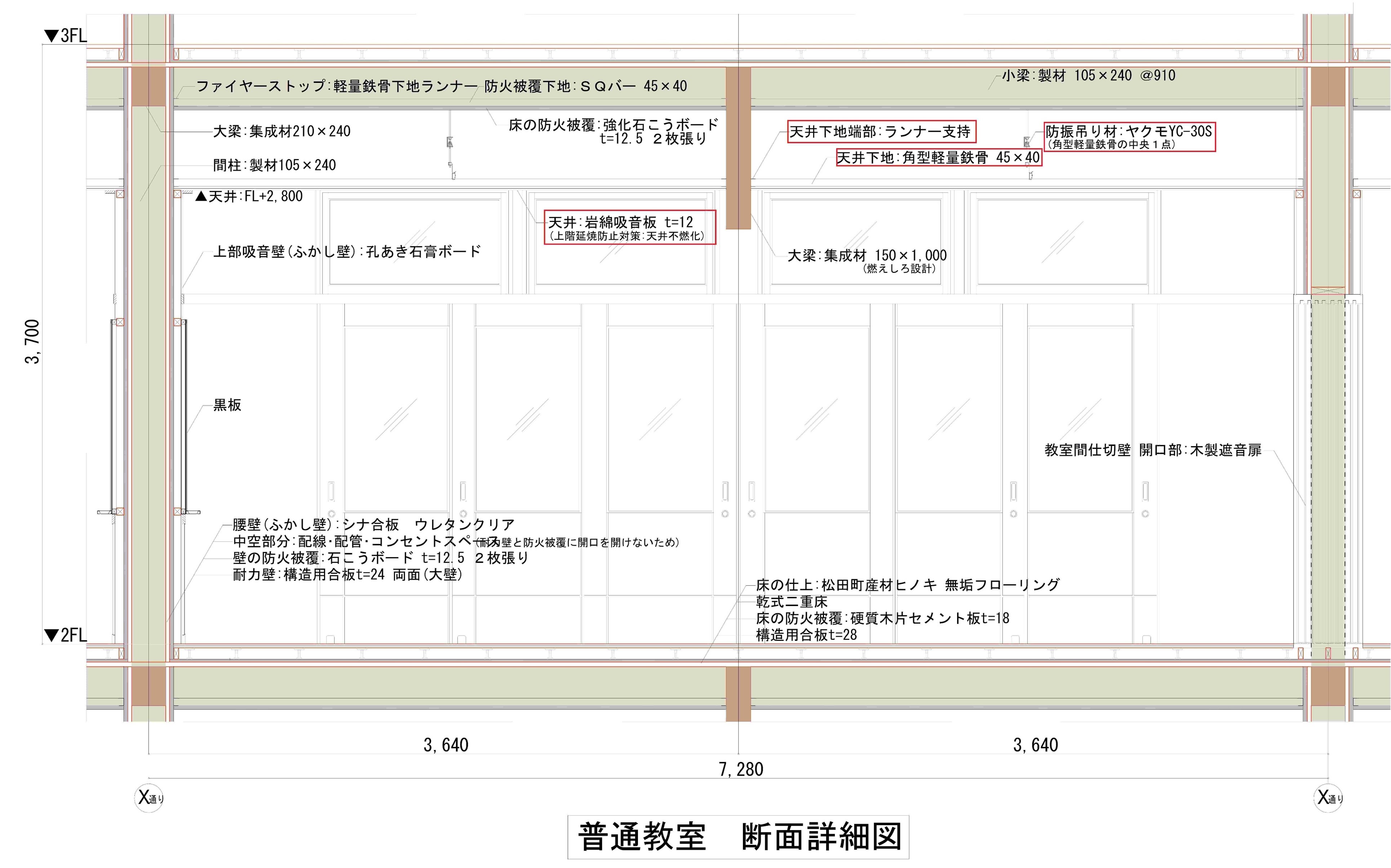Screen dimensions: 1391x868
Task: Click the 腰壁(ふかし壁):シナ合板 note
Action: (x=374, y=525)
